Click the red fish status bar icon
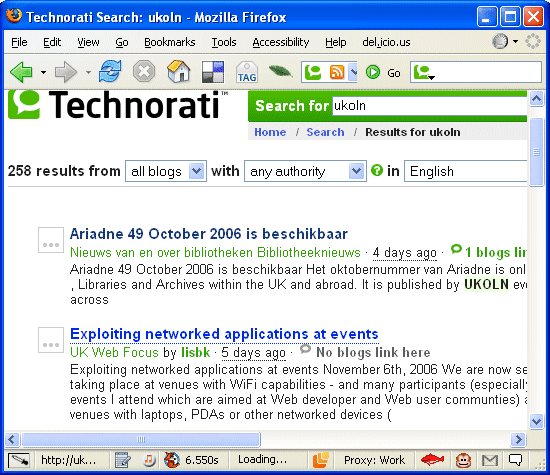The height and width of the screenshot is (475, 550). 432,460
